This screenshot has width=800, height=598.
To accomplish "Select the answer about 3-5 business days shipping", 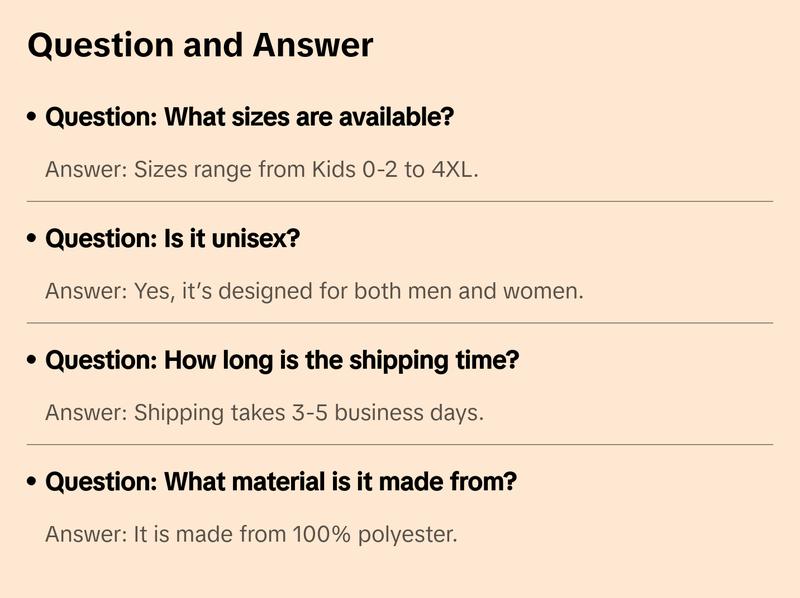I will [264, 412].
